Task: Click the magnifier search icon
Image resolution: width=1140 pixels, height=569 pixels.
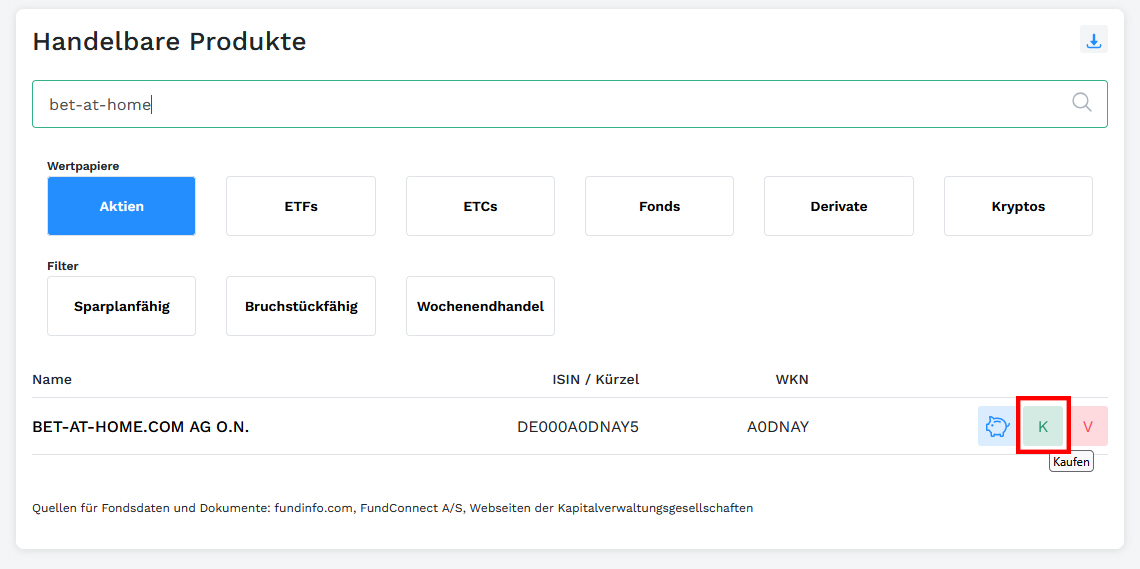Action: [1081, 102]
